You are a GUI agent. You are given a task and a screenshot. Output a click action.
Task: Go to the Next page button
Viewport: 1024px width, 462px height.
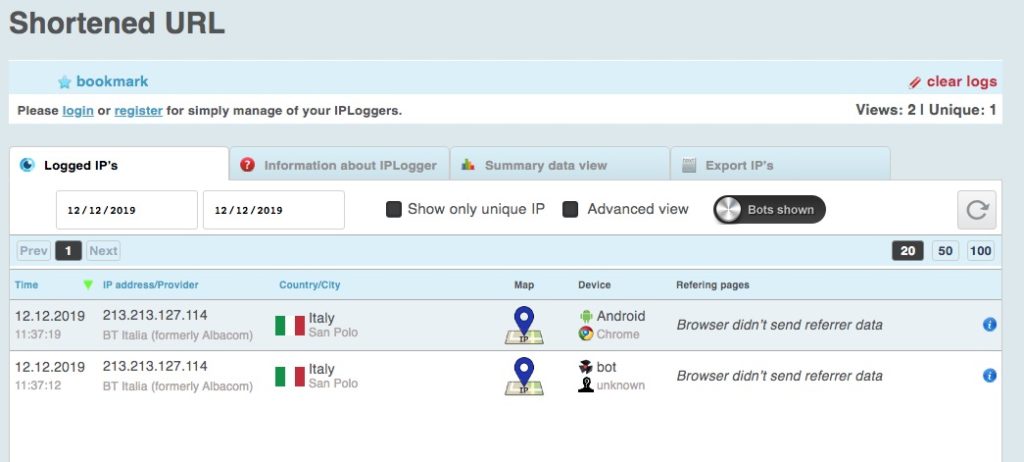[x=103, y=251]
